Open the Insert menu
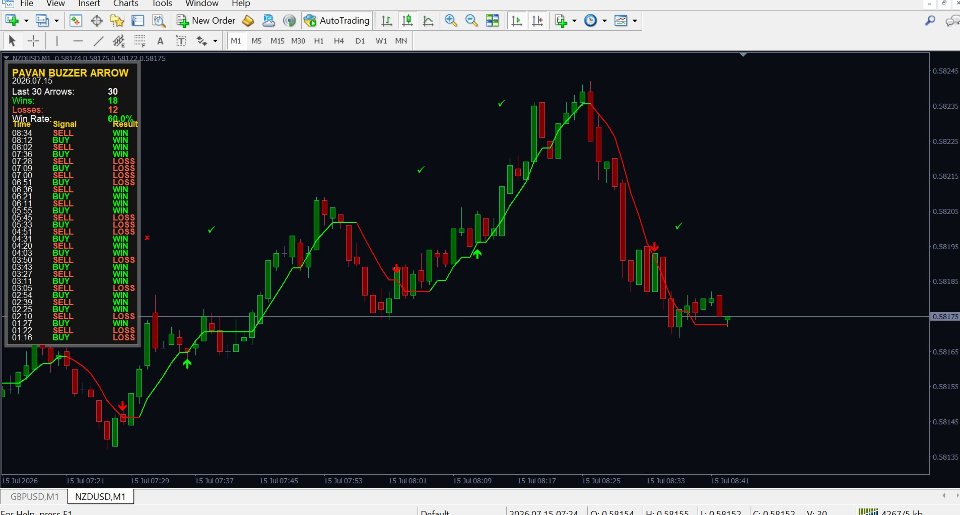 pos(89,3)
